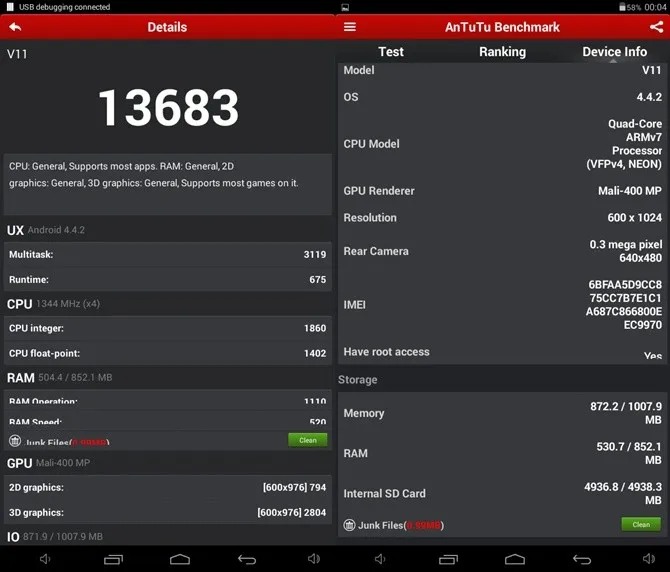
Task: Select the CPU float-point: 1402 row
Action: [x=168, y=353]
